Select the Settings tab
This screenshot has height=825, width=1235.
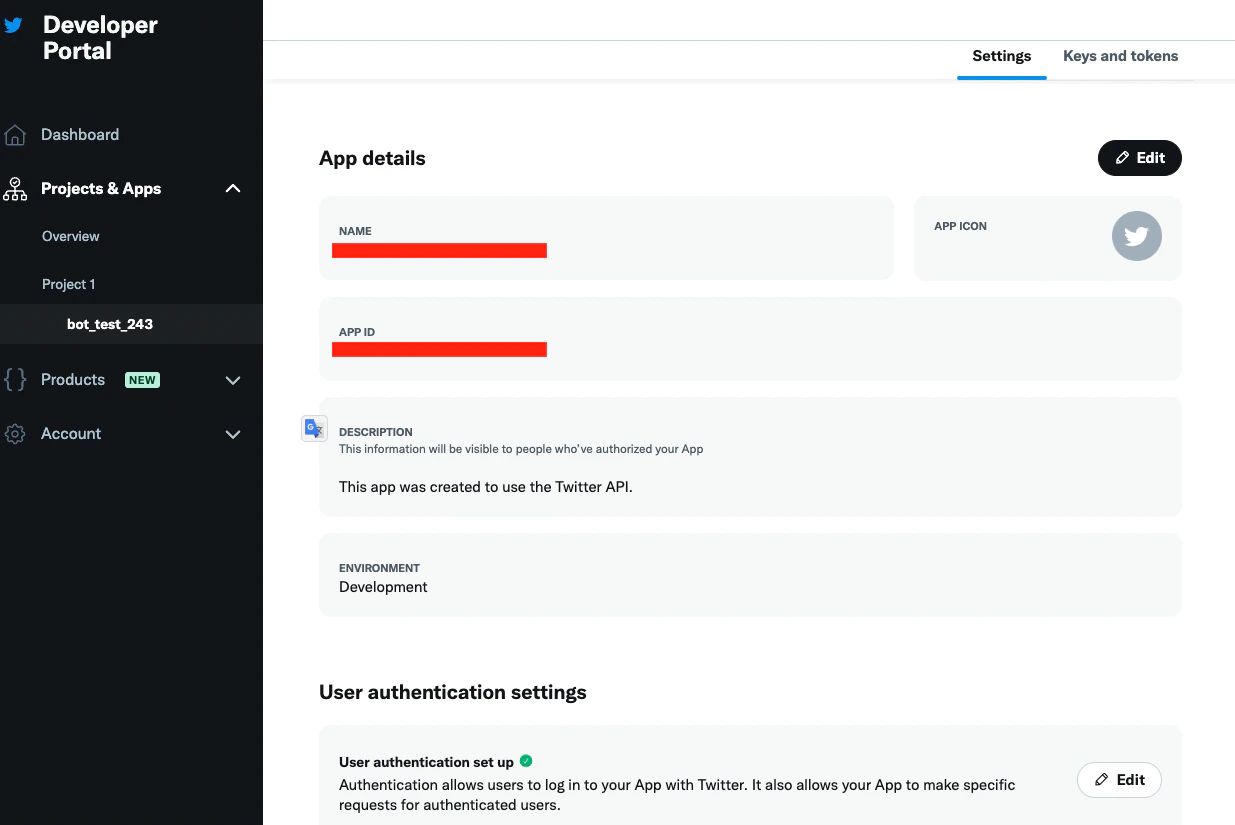pos(1001,56)
